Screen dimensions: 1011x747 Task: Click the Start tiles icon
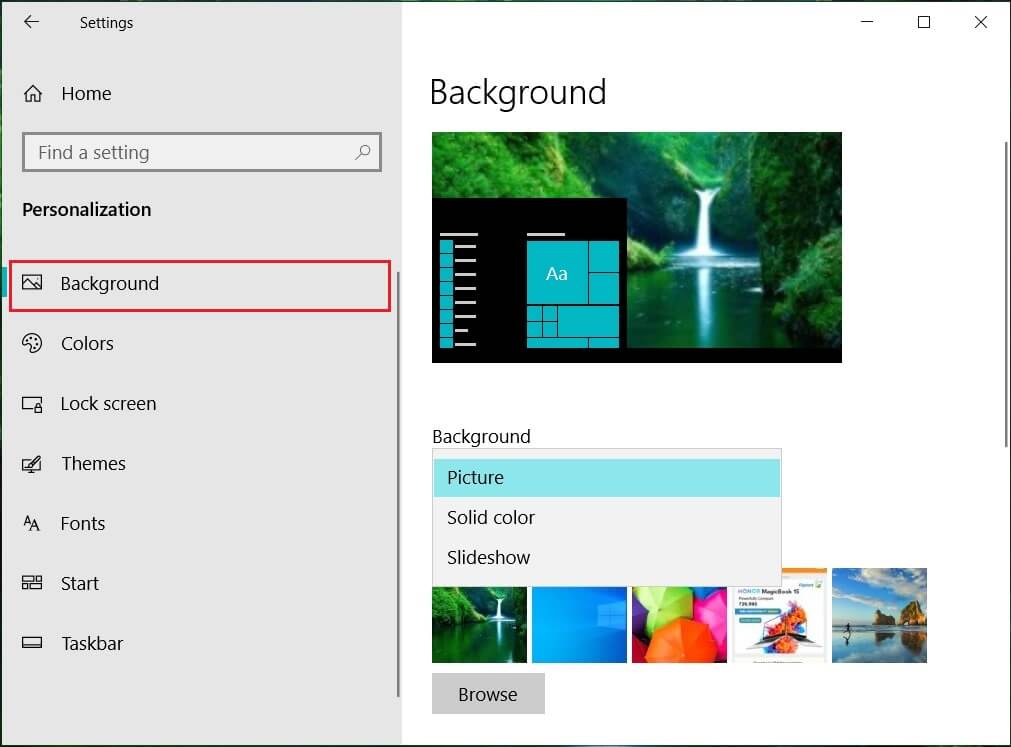(32, 583)
